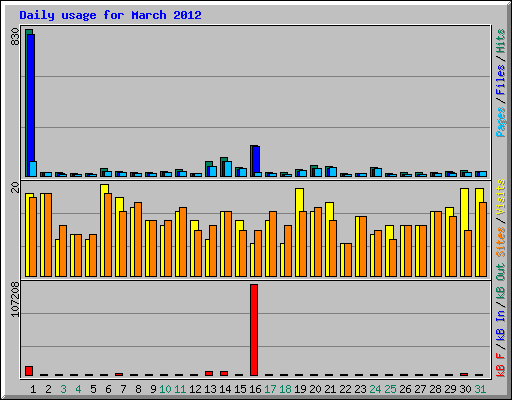Click green weekend day label 17
Viewport: 512px width, 400px height.
(270, 389)
